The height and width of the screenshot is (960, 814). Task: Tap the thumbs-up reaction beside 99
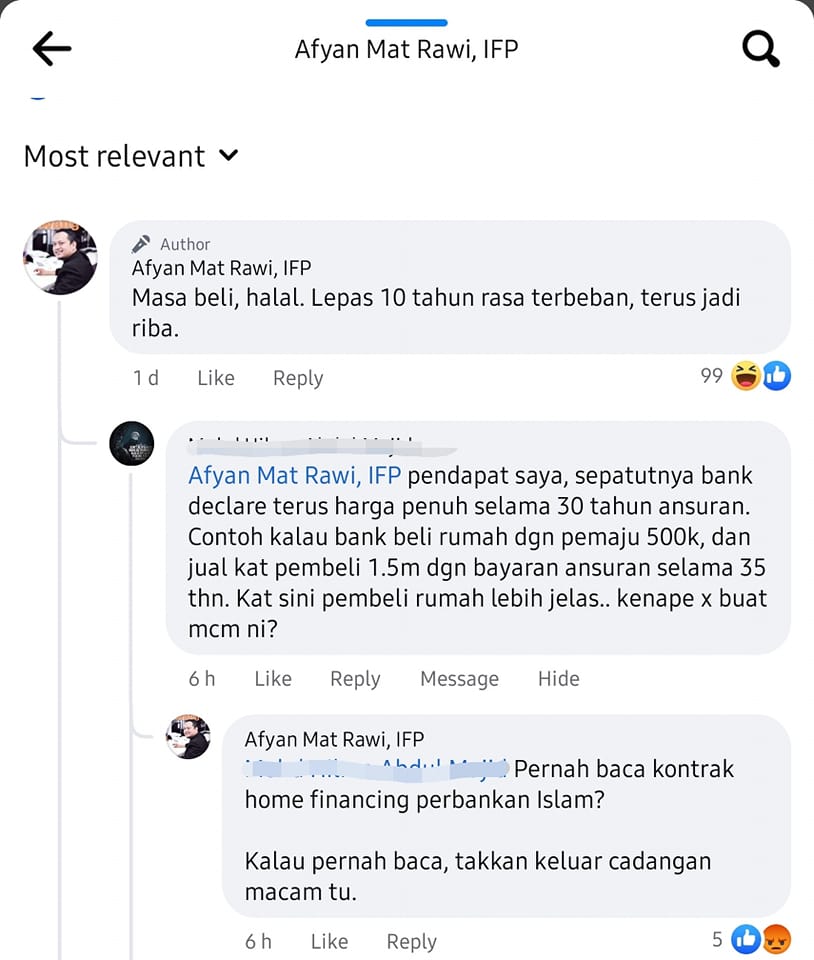(777, 376)
